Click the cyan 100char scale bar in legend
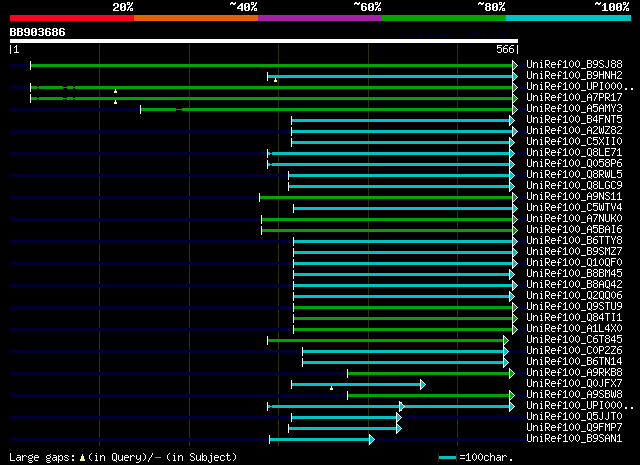 point(447,457)
